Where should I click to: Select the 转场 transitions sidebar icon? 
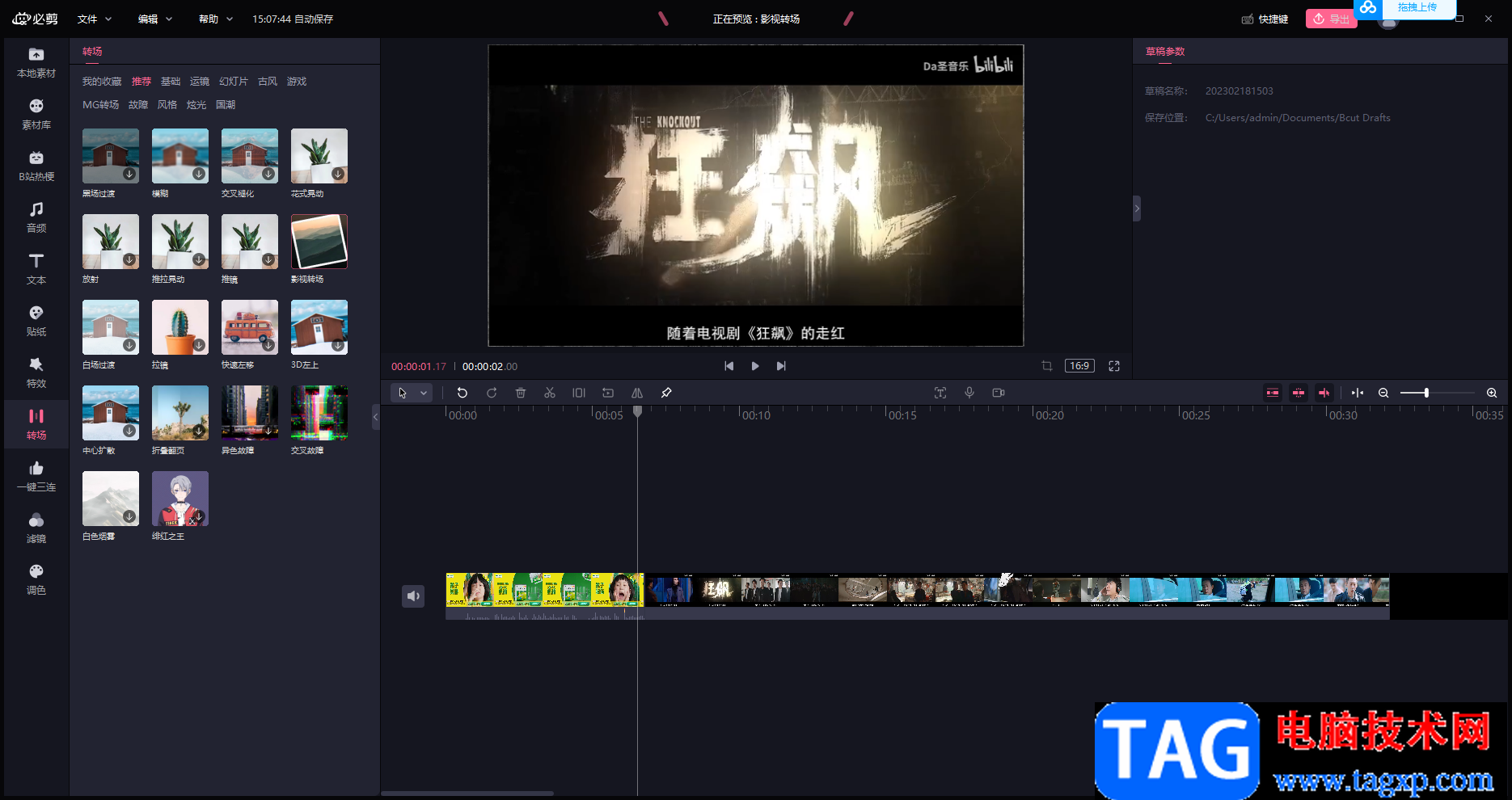36,425
